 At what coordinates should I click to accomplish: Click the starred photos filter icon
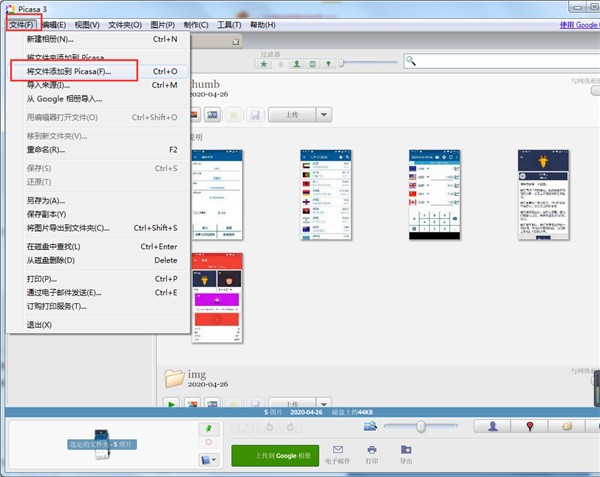click(264, 63)
